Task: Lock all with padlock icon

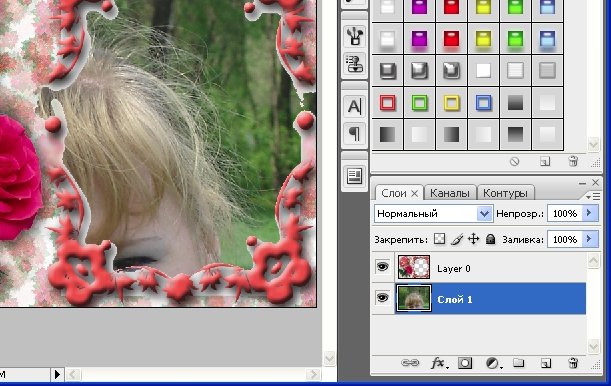Action: [491, 239]
